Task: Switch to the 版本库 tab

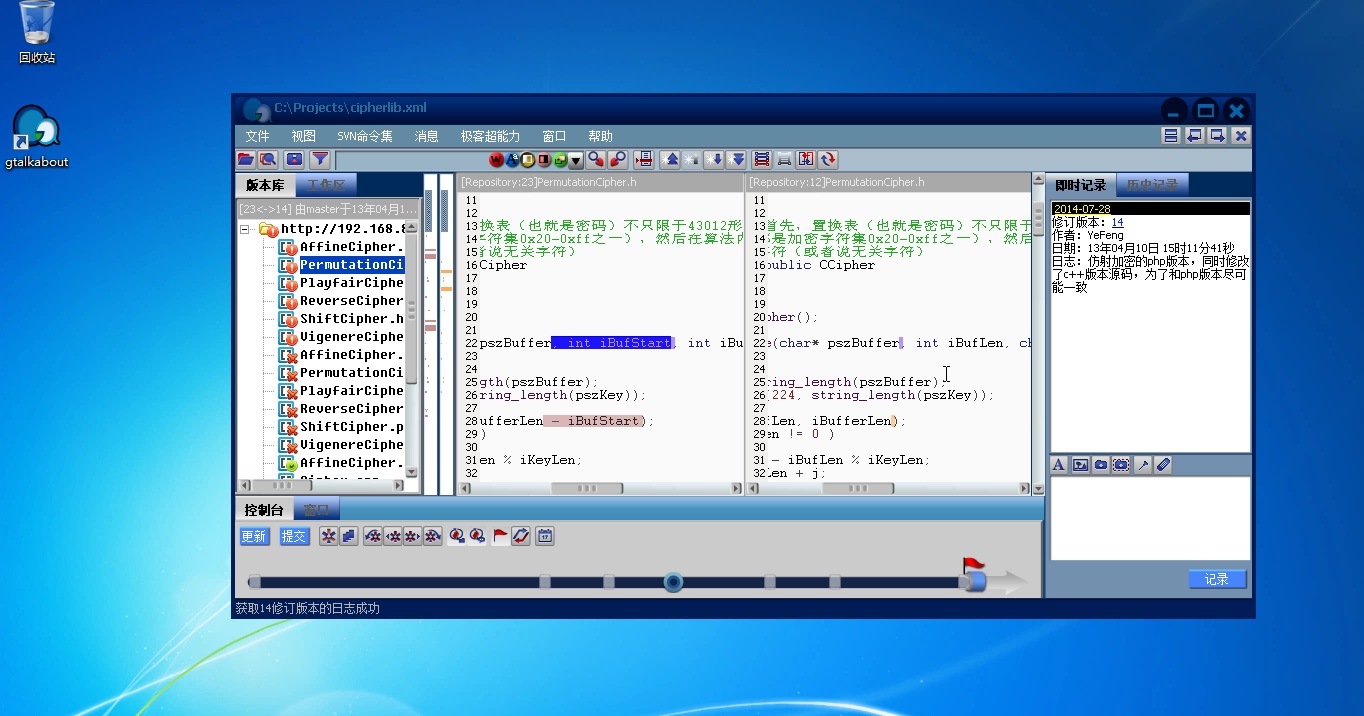Action: click(265, 185)
